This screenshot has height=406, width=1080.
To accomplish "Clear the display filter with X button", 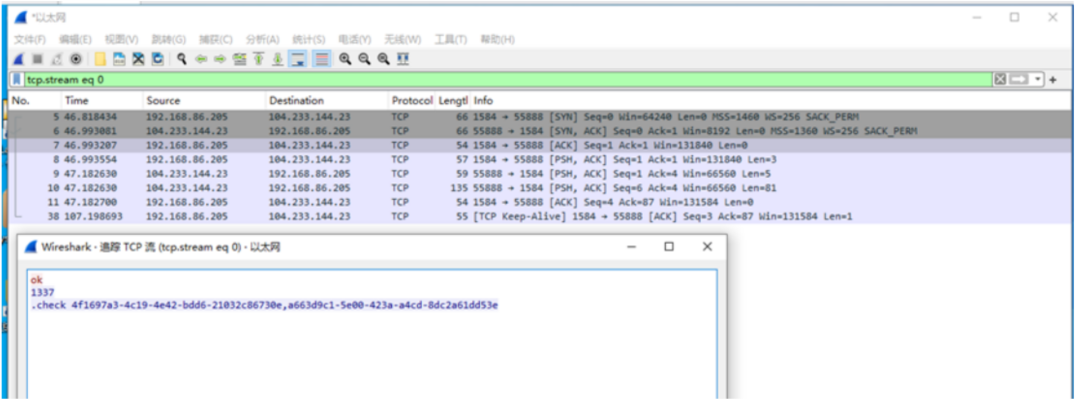I will coord(1000,80).
